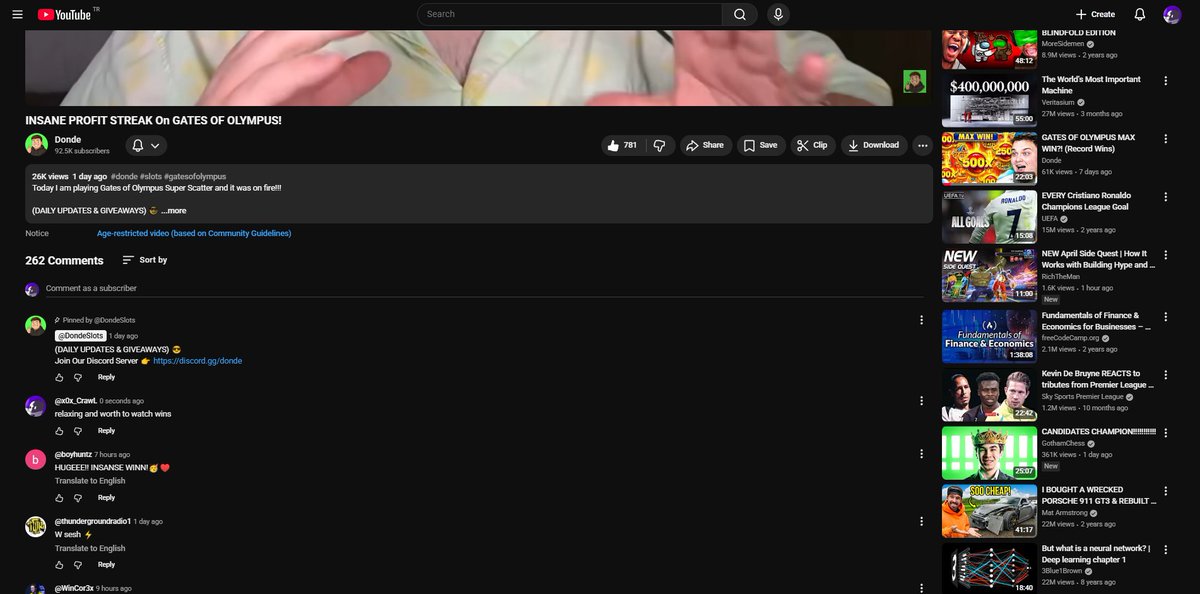This screenshot has height=594, width=1200.
Task: Open options for World's Most Important Machine
Action: (x=1165, y=80)
